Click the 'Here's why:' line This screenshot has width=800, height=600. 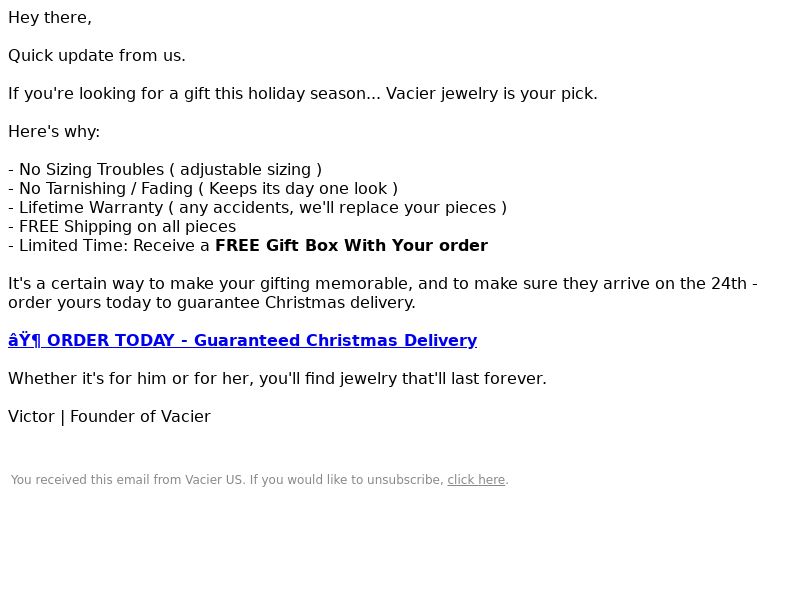point(54,131)
